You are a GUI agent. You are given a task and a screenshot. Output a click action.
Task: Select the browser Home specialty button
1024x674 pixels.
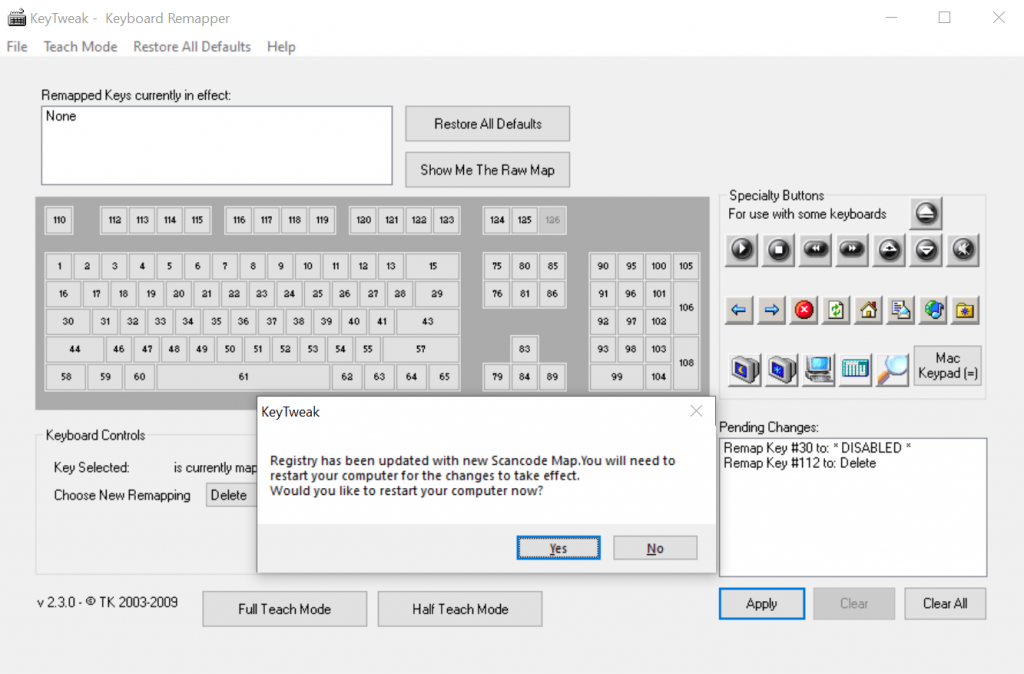[x=868, y=310]
